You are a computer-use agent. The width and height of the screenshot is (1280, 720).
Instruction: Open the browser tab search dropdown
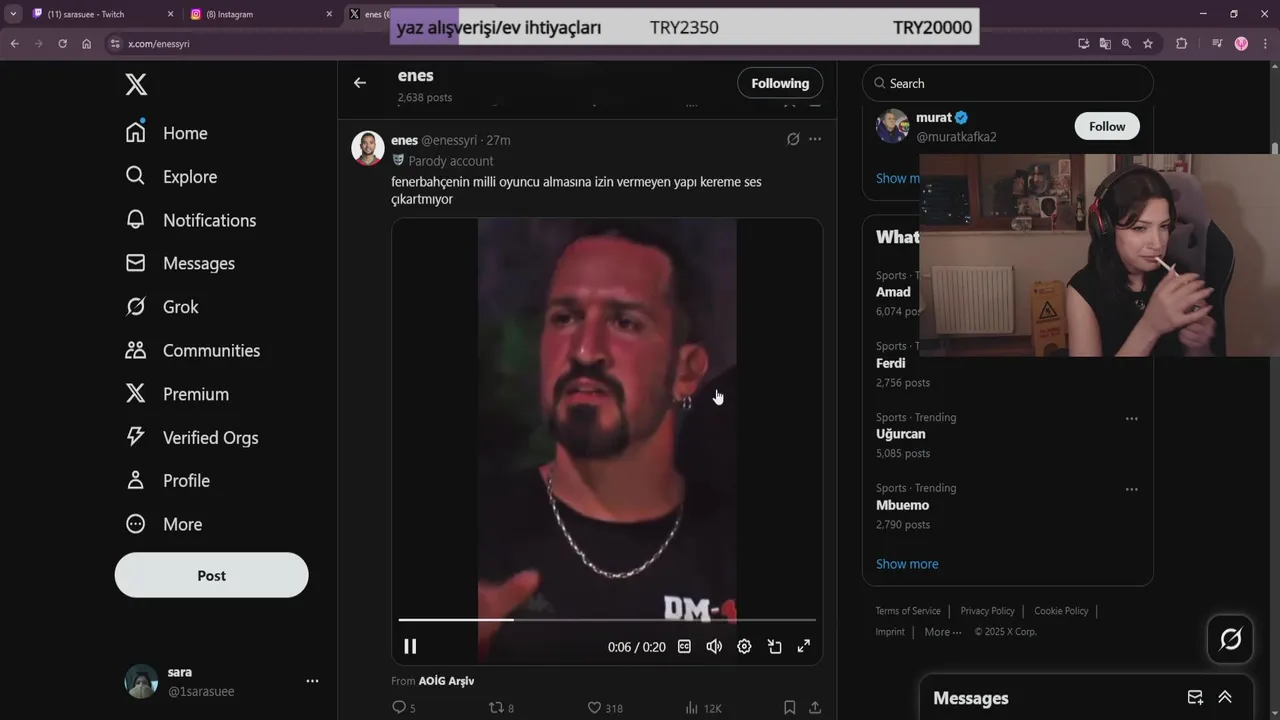click(x=13, y=14)
